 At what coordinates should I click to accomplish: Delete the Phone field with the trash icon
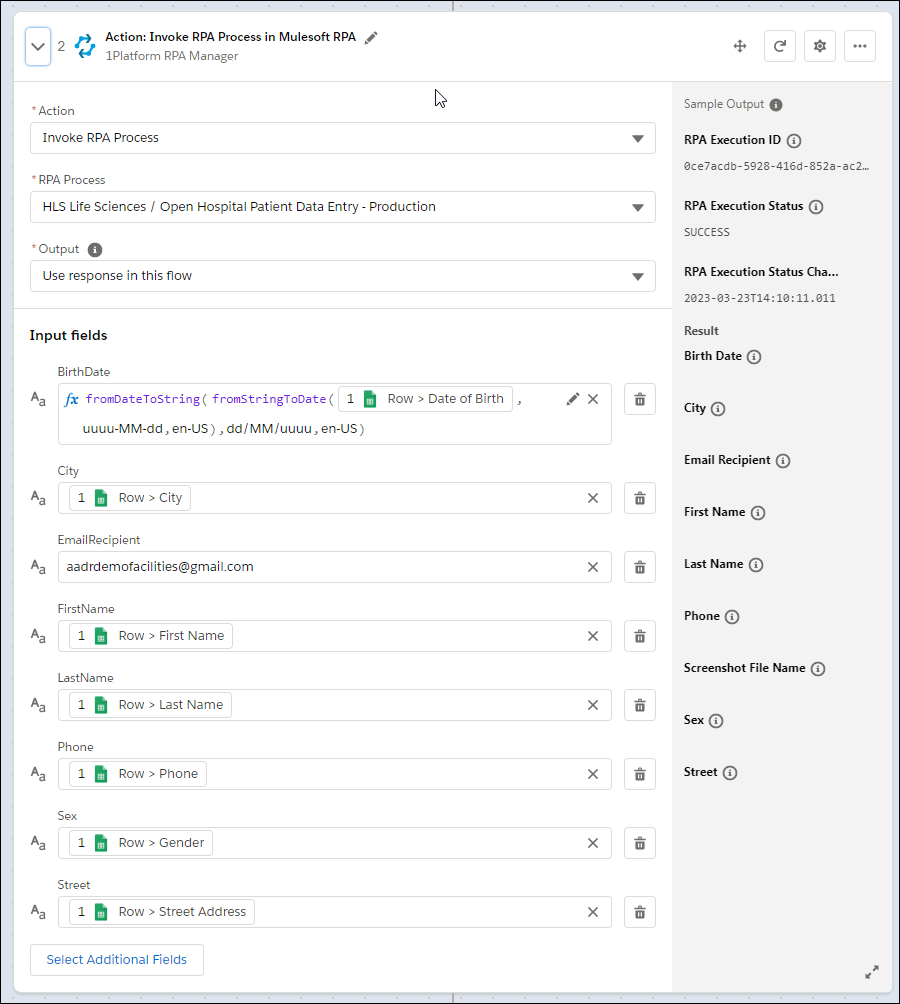click(639, 773)
